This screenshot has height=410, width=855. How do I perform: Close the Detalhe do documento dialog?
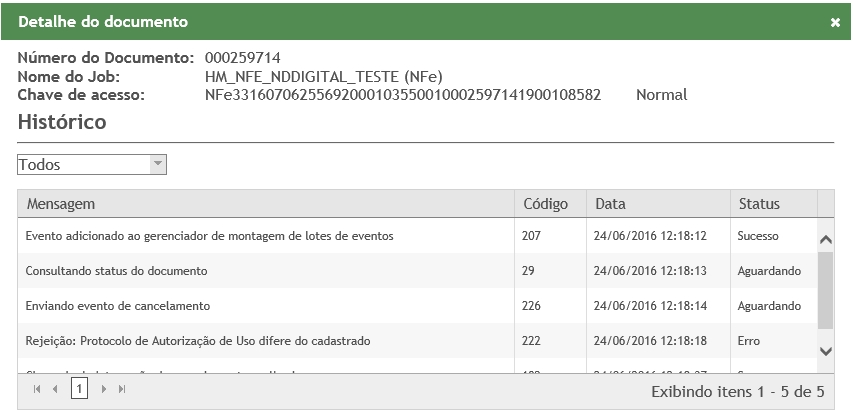coord(835,22)
